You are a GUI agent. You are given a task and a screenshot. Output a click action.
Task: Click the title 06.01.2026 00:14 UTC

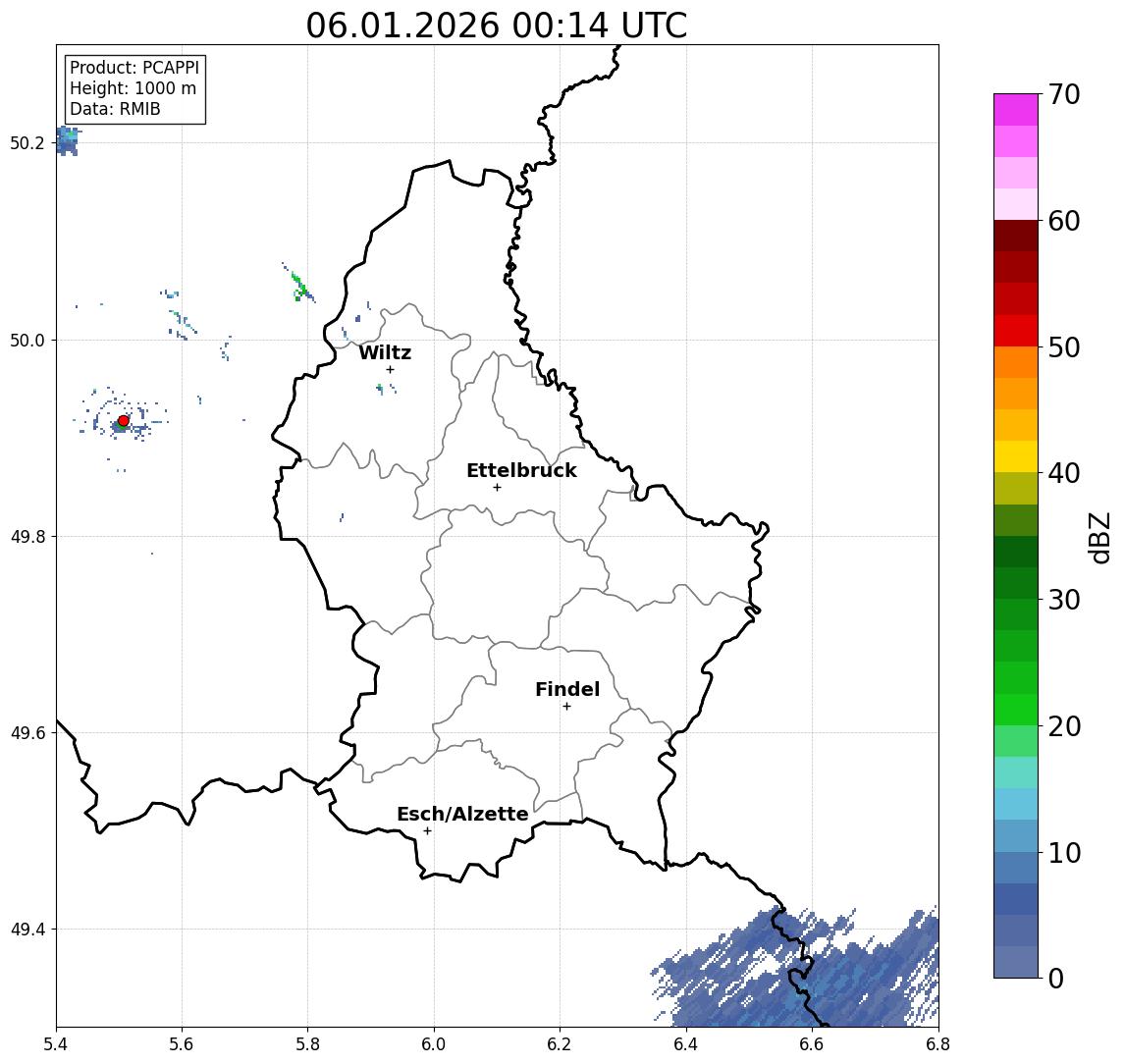tap(496, 26)
